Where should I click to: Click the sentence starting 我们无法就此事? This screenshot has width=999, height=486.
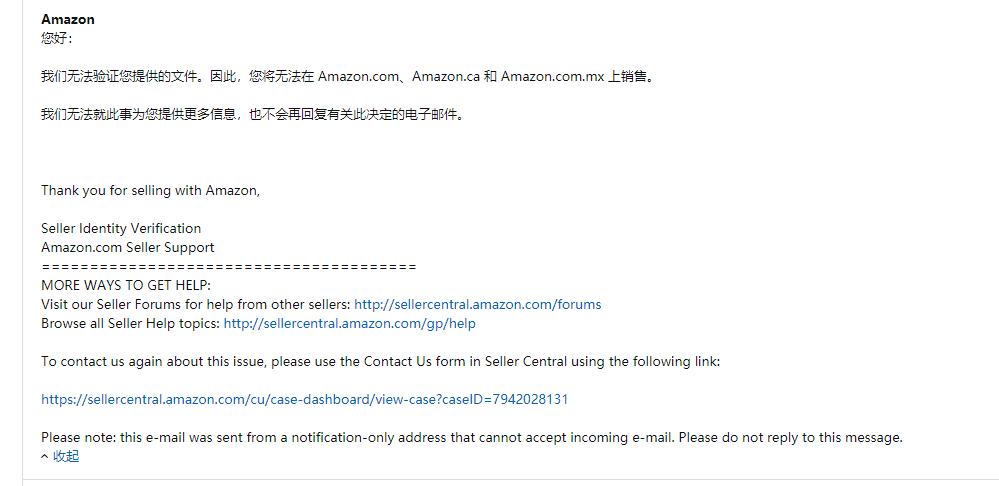(251, 115)
